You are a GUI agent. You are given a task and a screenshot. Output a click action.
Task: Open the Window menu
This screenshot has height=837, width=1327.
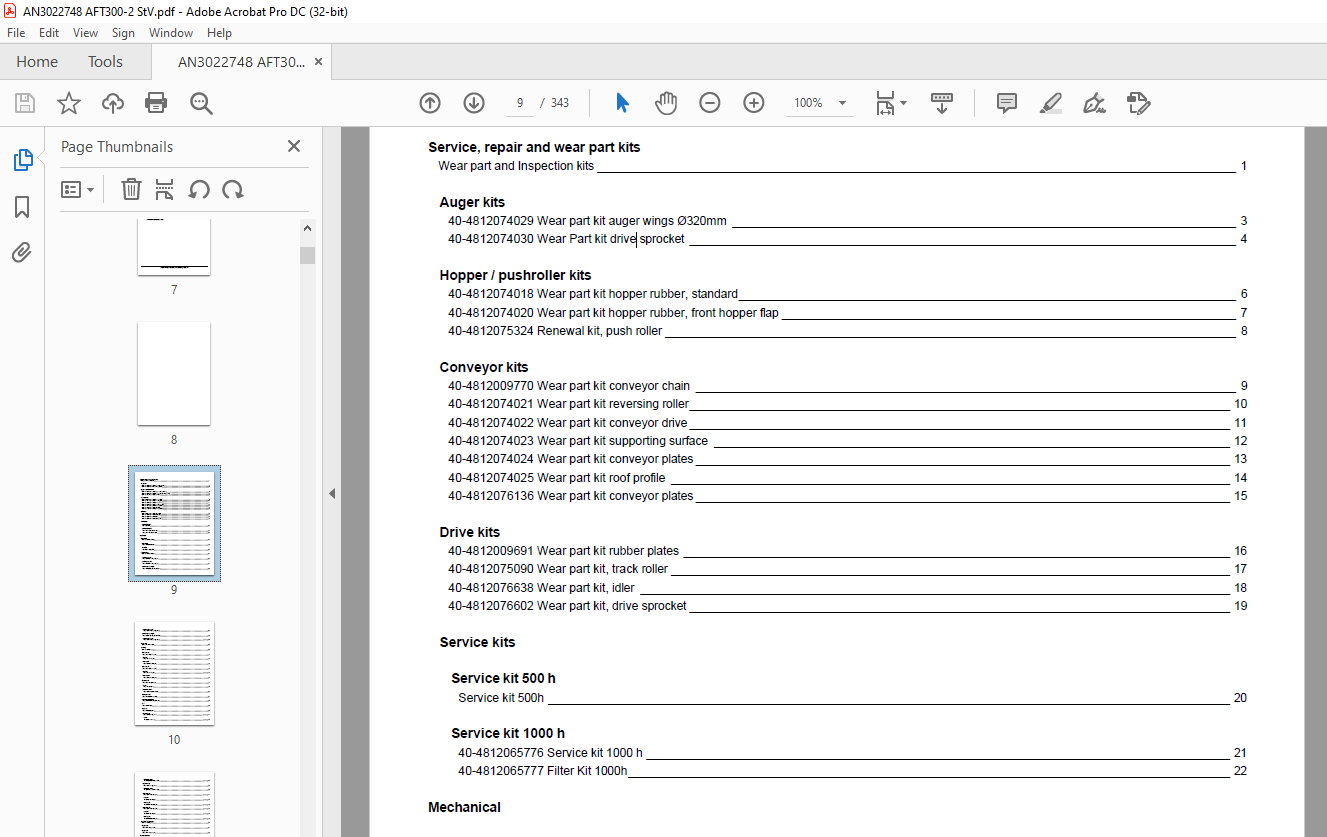pos(171,33)
